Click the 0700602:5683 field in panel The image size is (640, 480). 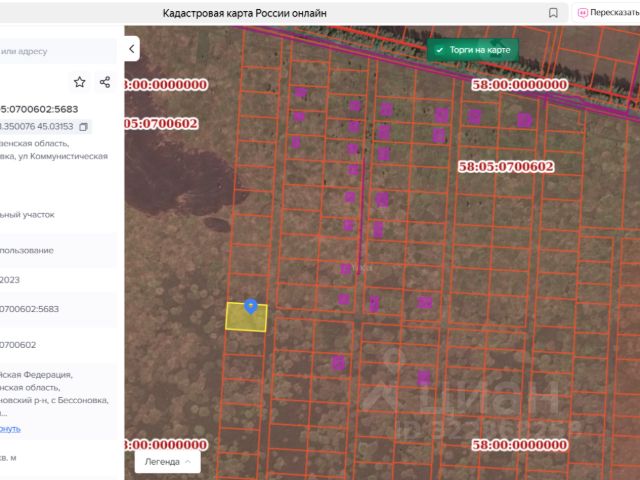pyautogui.click(x=30, y=309)
